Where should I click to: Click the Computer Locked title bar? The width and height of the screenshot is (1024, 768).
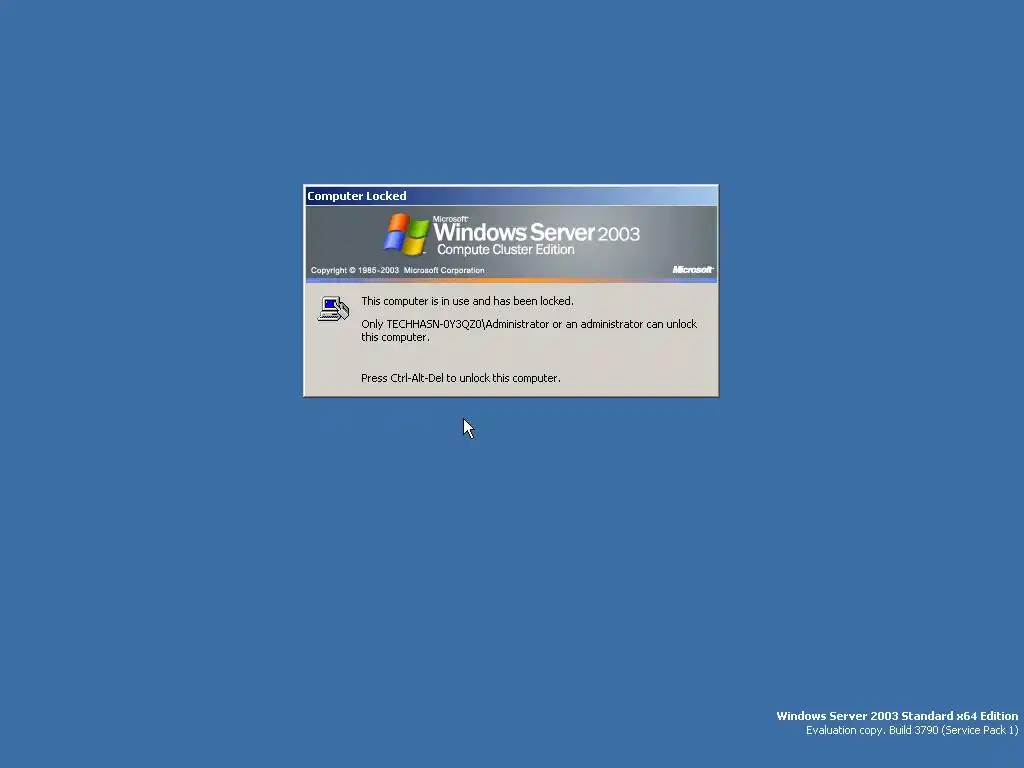coord(511,196)
